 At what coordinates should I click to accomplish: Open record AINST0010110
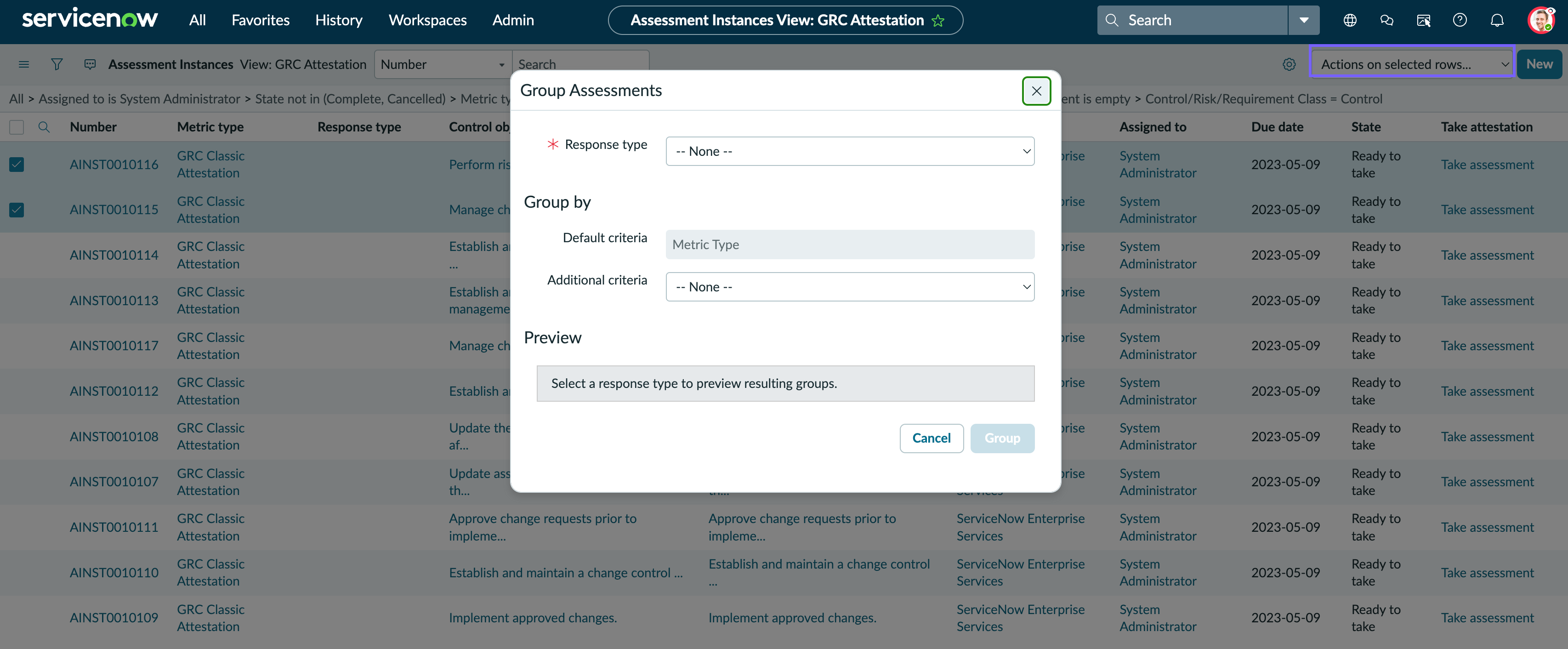114,573
